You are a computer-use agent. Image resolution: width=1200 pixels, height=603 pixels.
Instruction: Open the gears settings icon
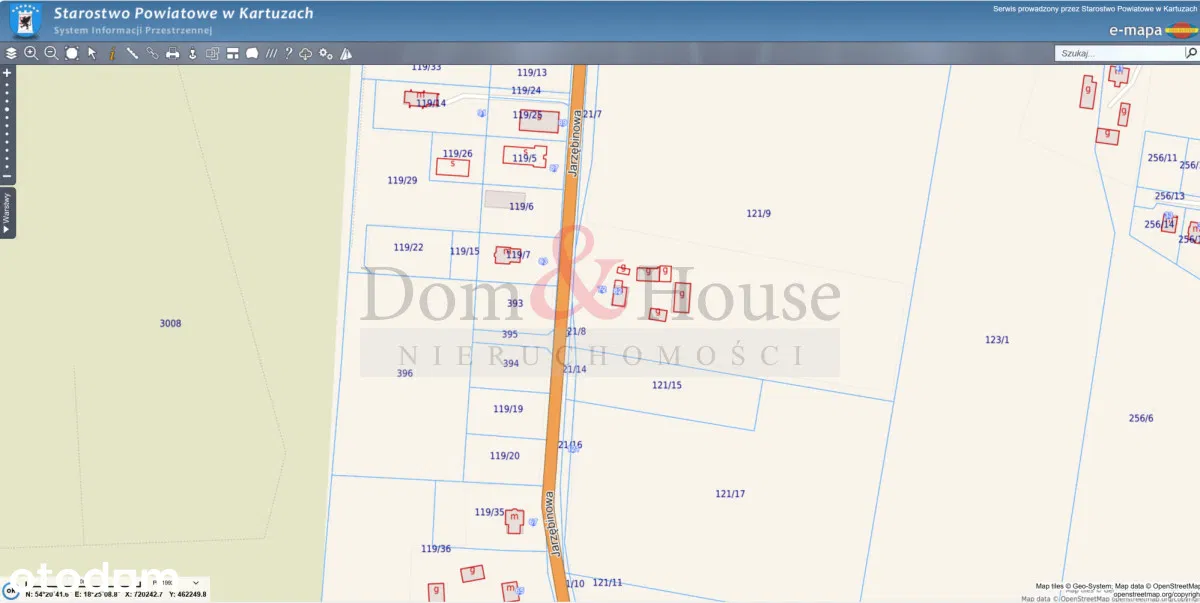[325, 53]
